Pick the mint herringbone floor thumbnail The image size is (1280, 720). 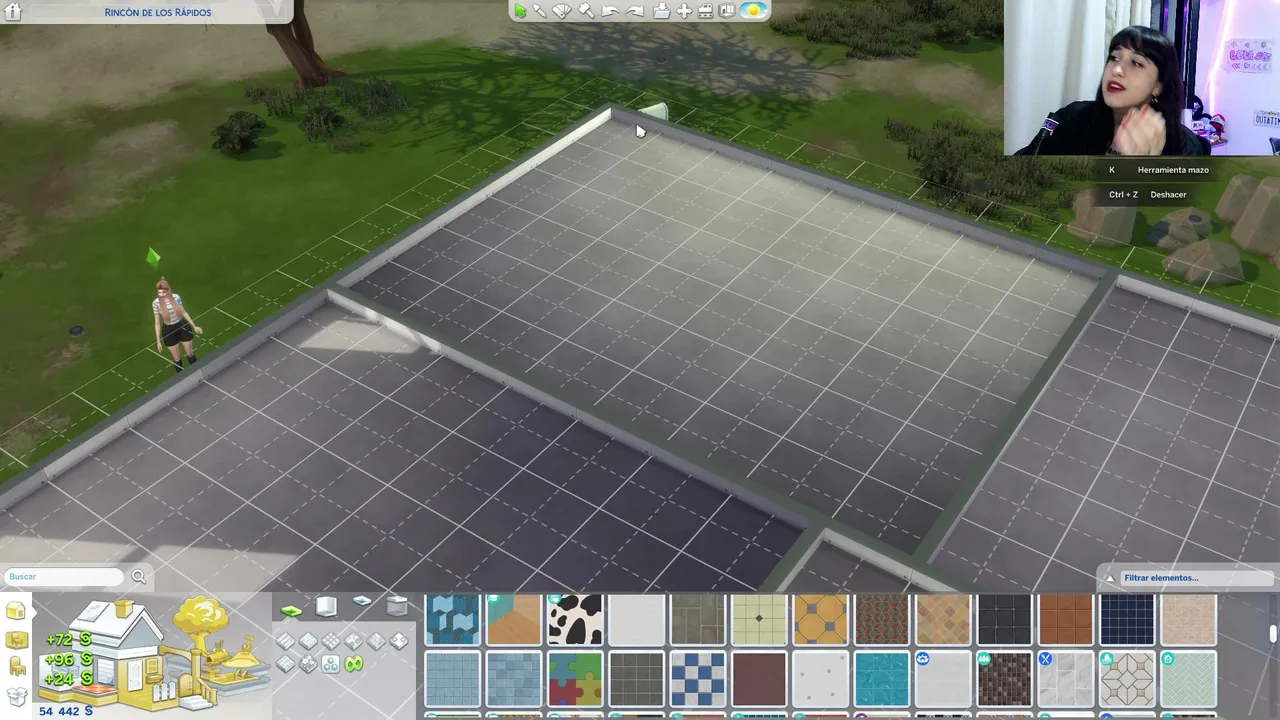1188,679
